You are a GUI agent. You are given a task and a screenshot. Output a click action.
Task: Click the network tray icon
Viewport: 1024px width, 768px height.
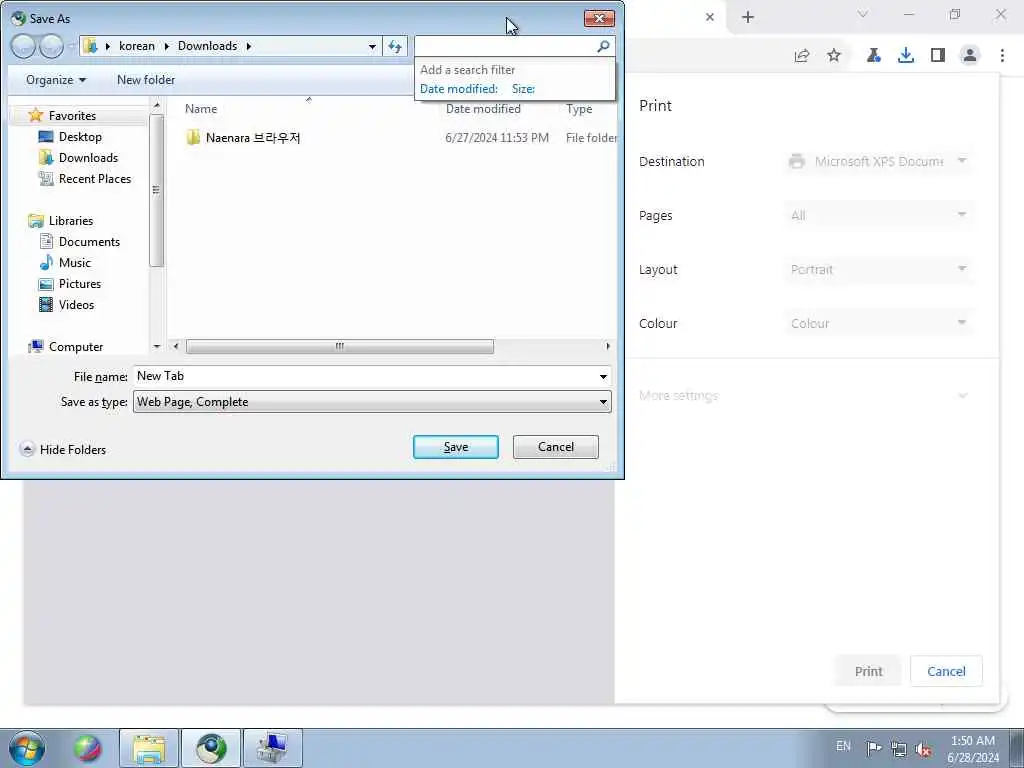[x=899, y=748]
